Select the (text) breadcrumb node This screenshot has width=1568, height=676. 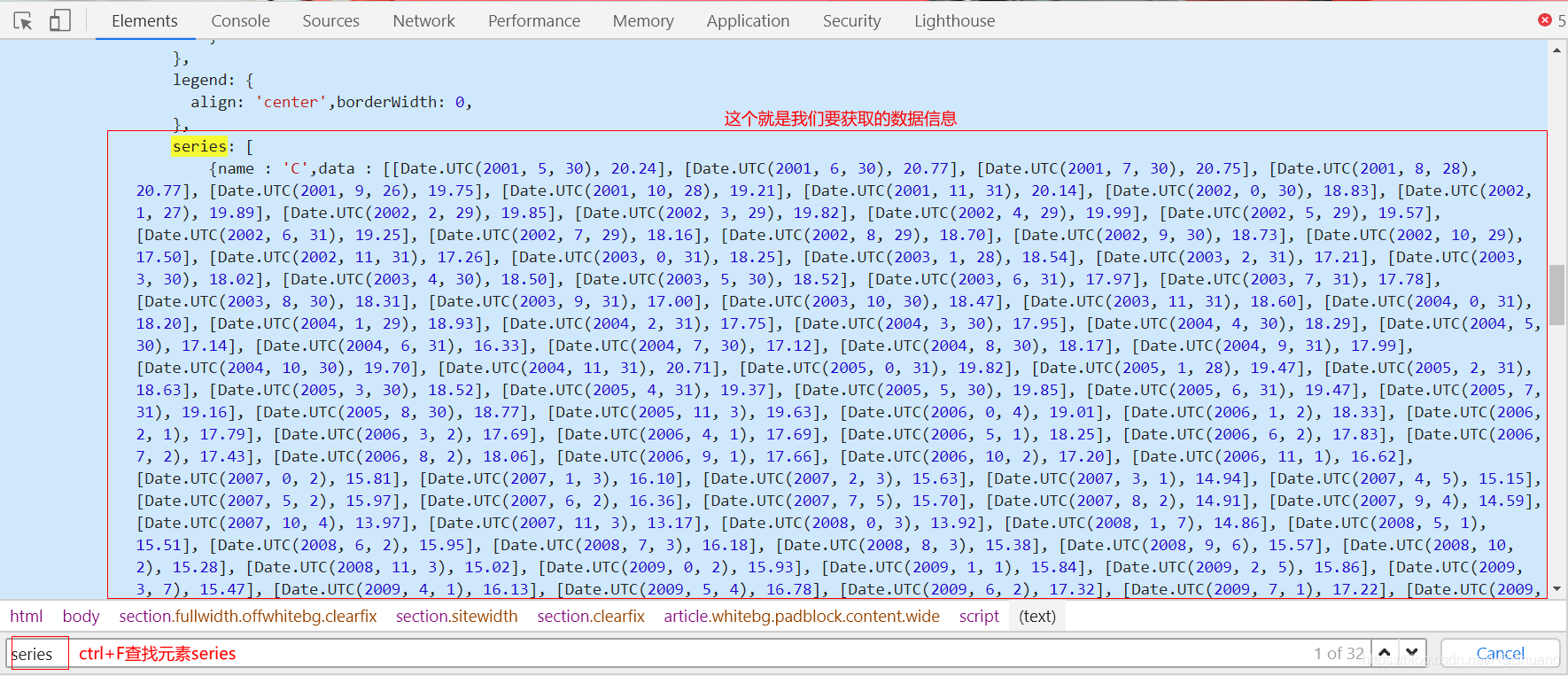tap(1037, 616)
